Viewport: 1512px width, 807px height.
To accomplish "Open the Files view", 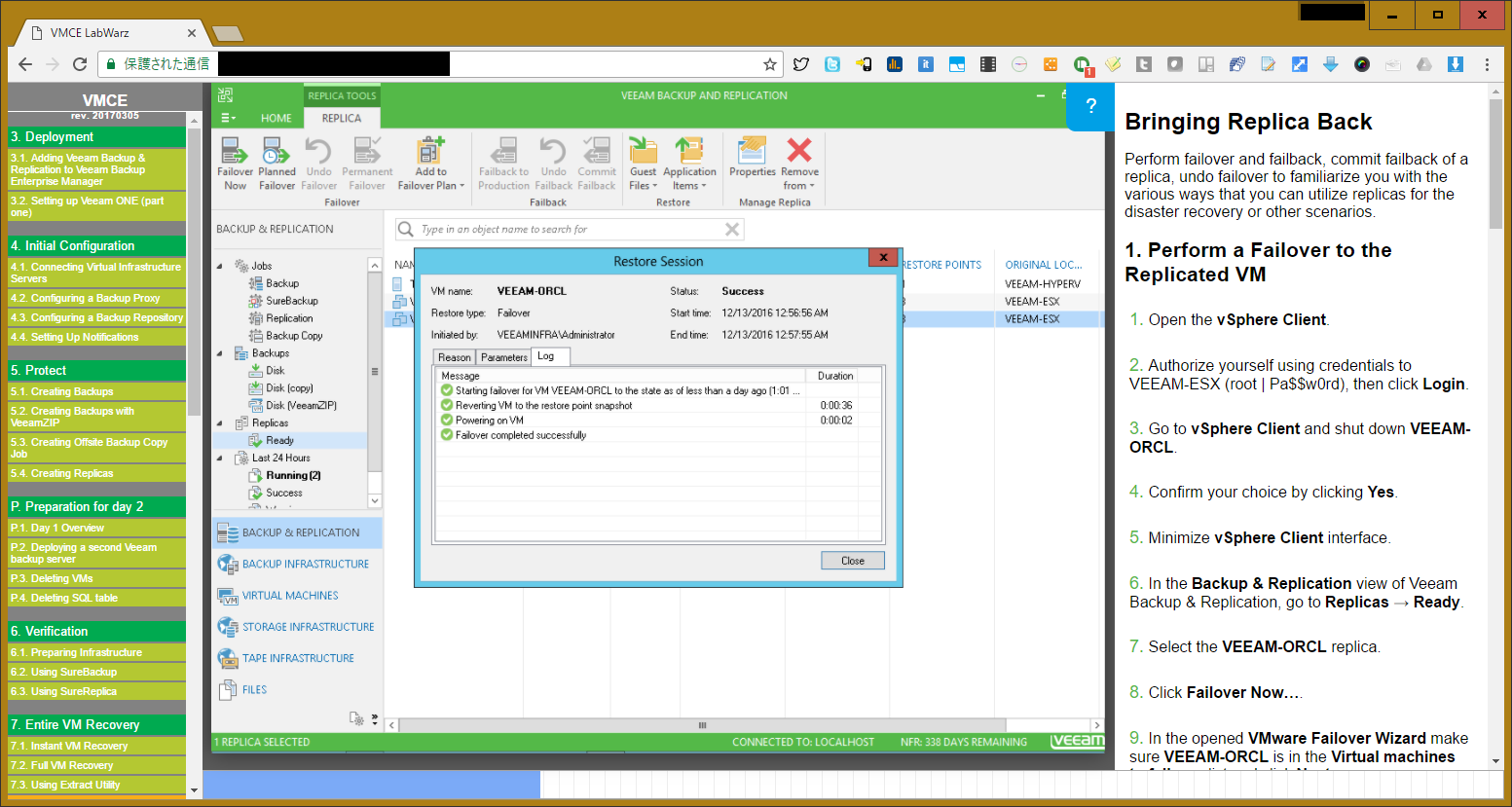I will click(297, 689).
